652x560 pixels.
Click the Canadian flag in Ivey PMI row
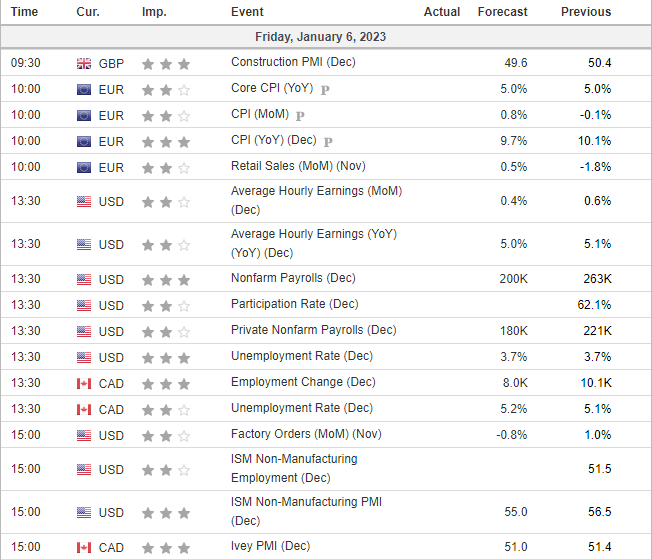click(84, 548)
